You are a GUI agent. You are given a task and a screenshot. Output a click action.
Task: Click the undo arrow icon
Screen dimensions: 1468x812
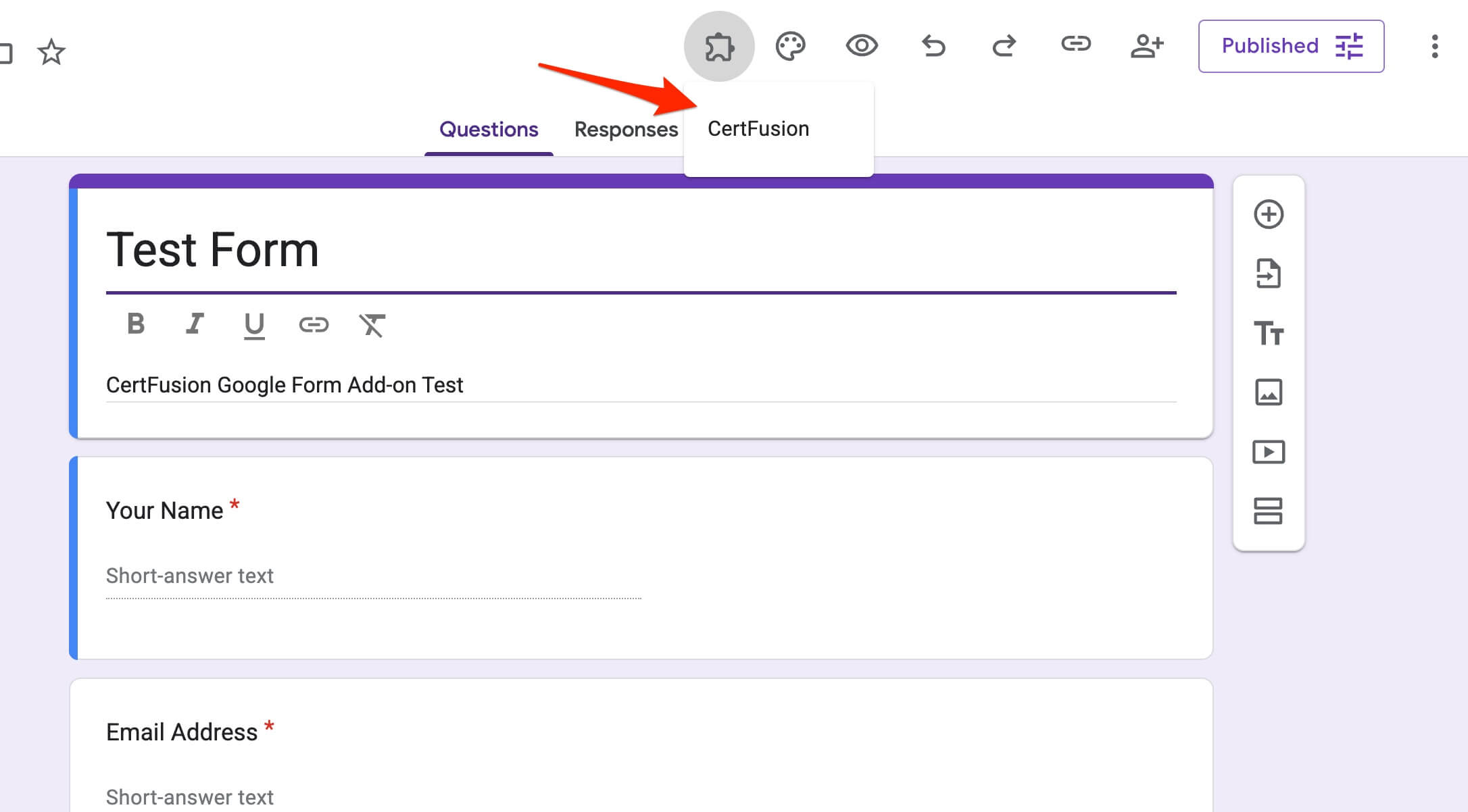933,46
